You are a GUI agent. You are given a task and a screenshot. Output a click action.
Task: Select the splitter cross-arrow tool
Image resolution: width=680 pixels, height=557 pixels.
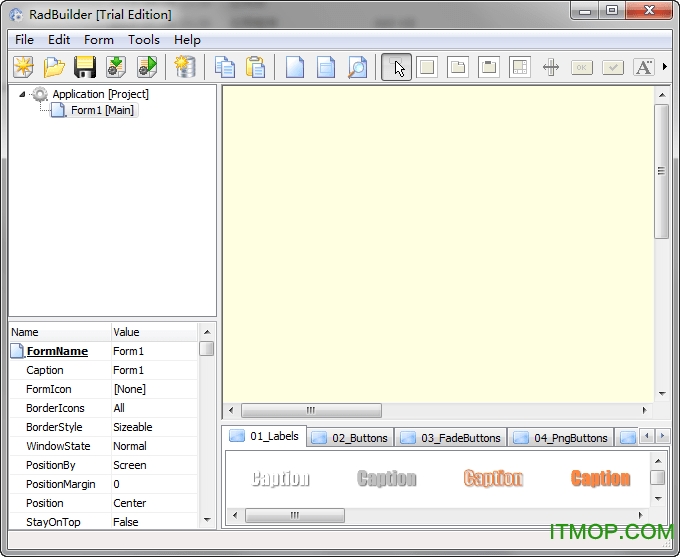(x=551, y=67)
